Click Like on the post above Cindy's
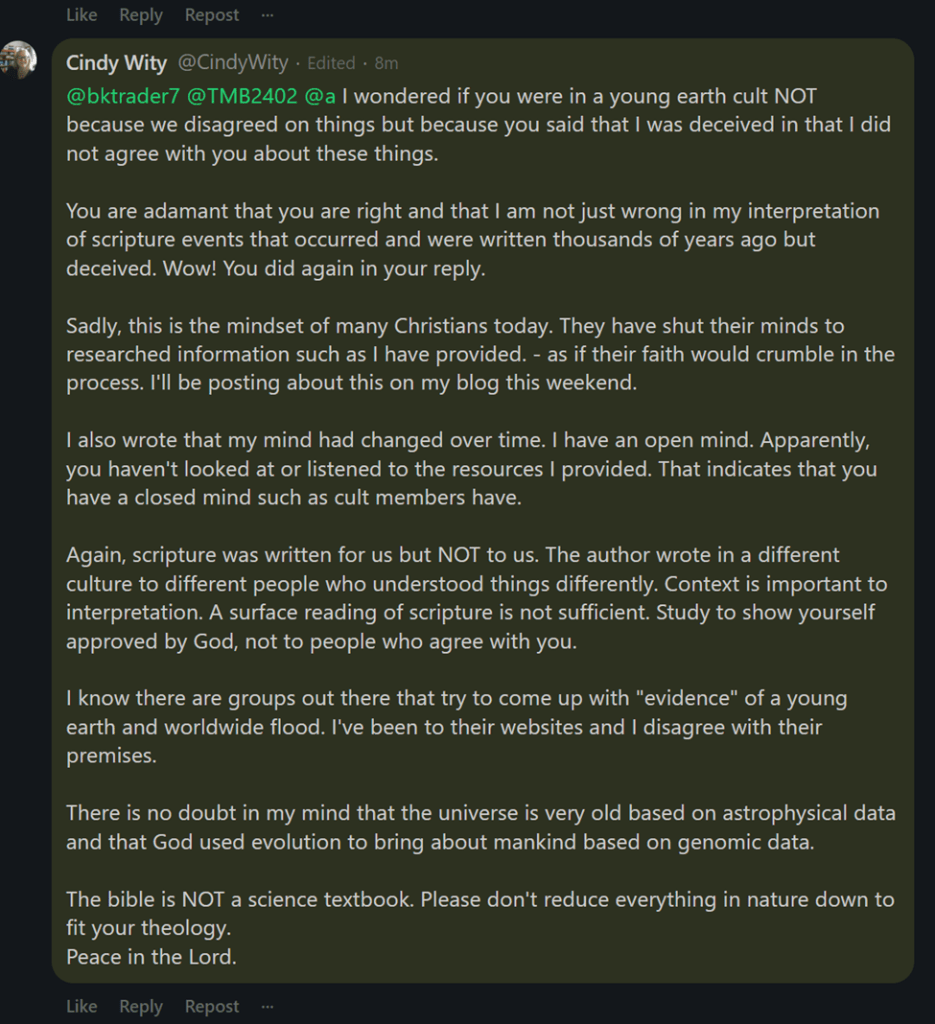 pos(81,15)
